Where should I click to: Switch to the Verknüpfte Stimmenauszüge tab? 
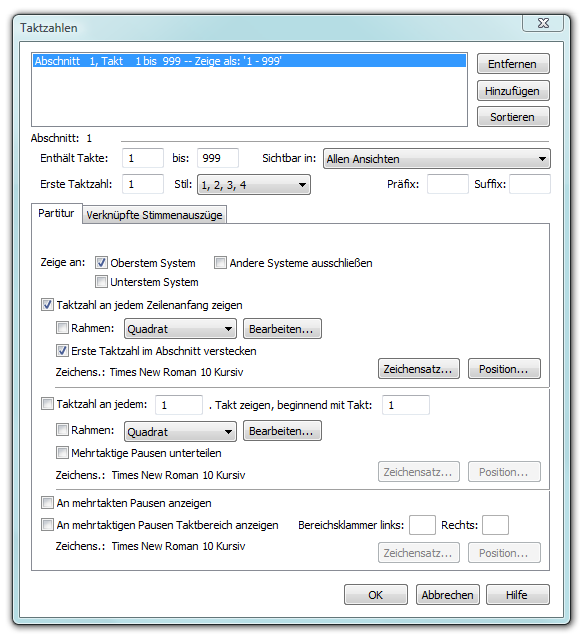point(154,215)
